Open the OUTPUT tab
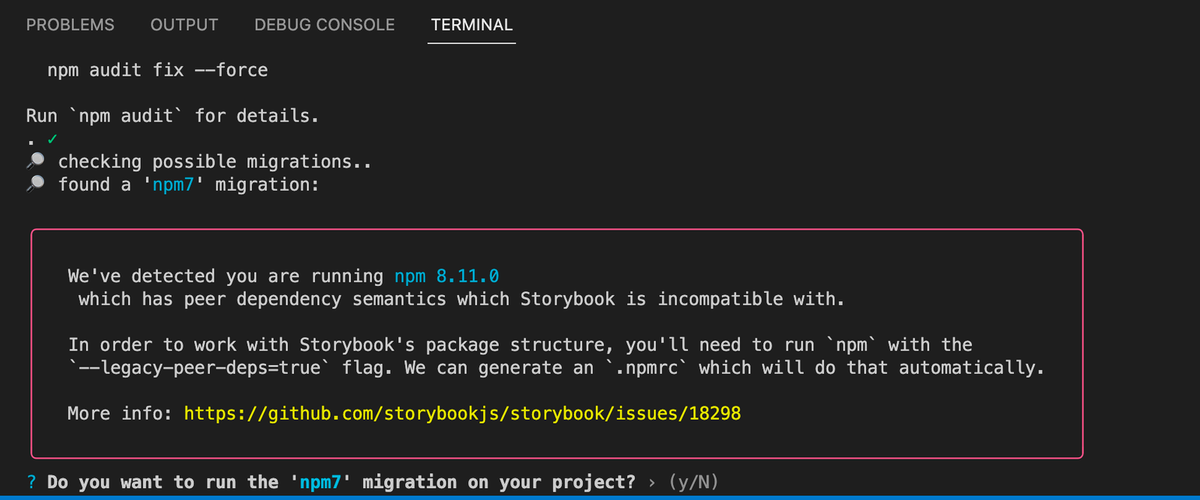Image resolution: width=1200 pixels, height=500 pixels. point(184,25)
